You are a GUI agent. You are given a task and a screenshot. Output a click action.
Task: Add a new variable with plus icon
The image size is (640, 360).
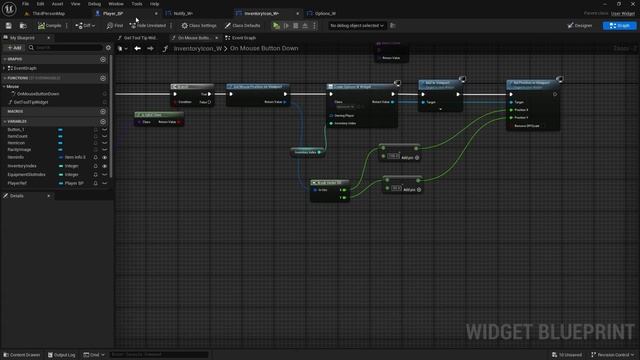(x=103, y=122)
